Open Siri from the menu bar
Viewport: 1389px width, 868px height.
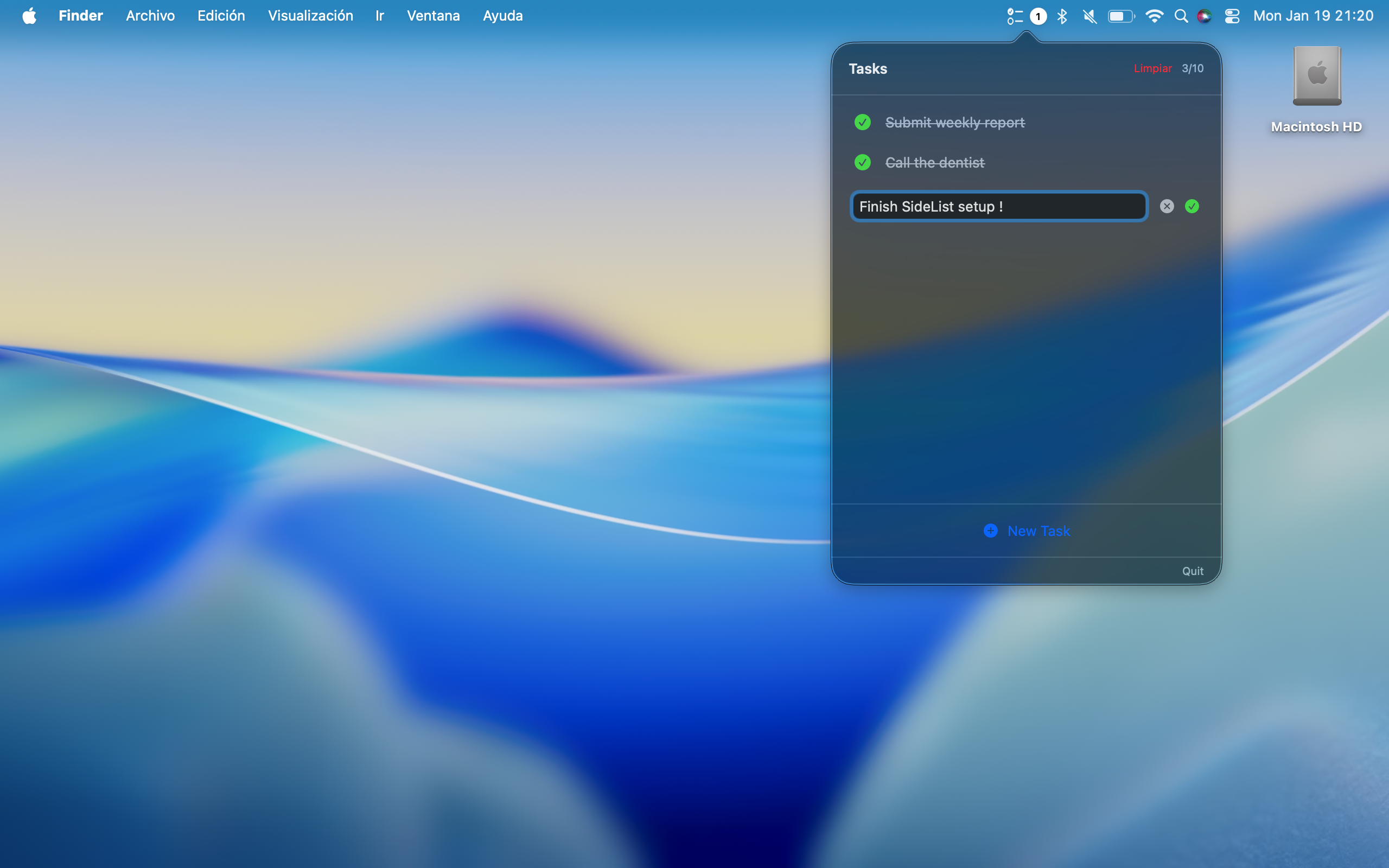(x=1205, y=16)
